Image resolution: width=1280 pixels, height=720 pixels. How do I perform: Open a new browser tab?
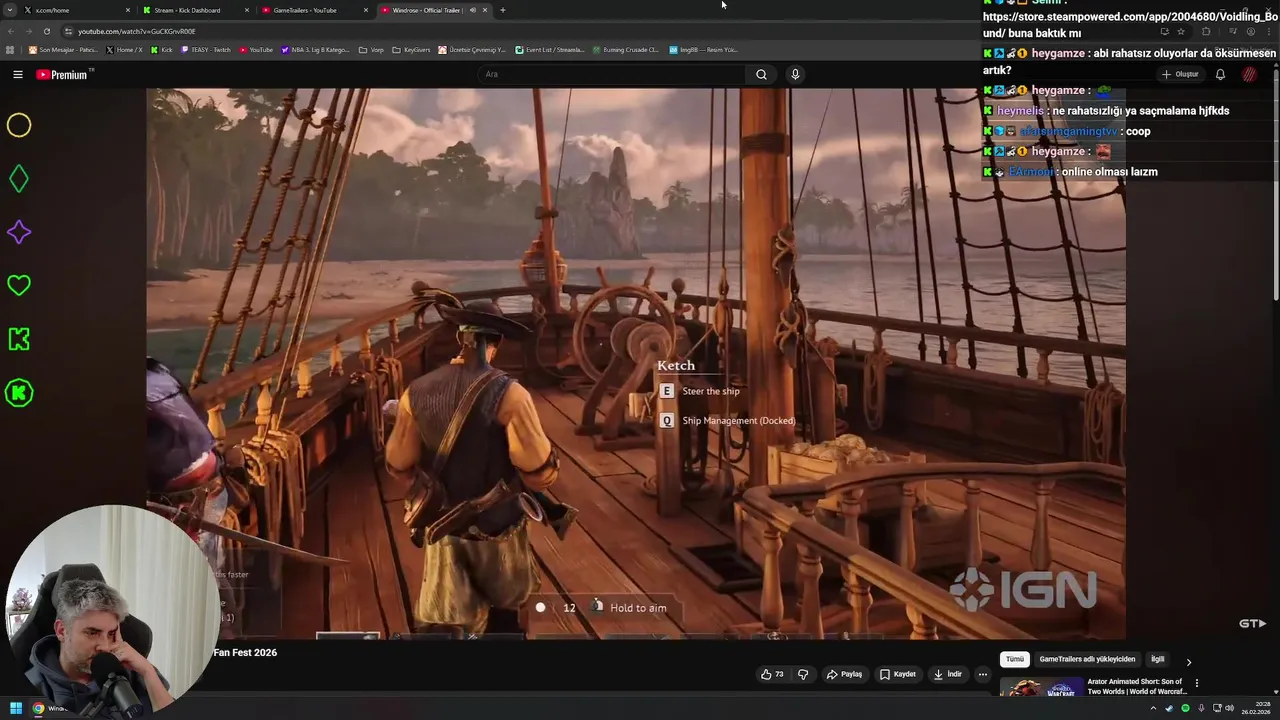click(x=502, y=10)
